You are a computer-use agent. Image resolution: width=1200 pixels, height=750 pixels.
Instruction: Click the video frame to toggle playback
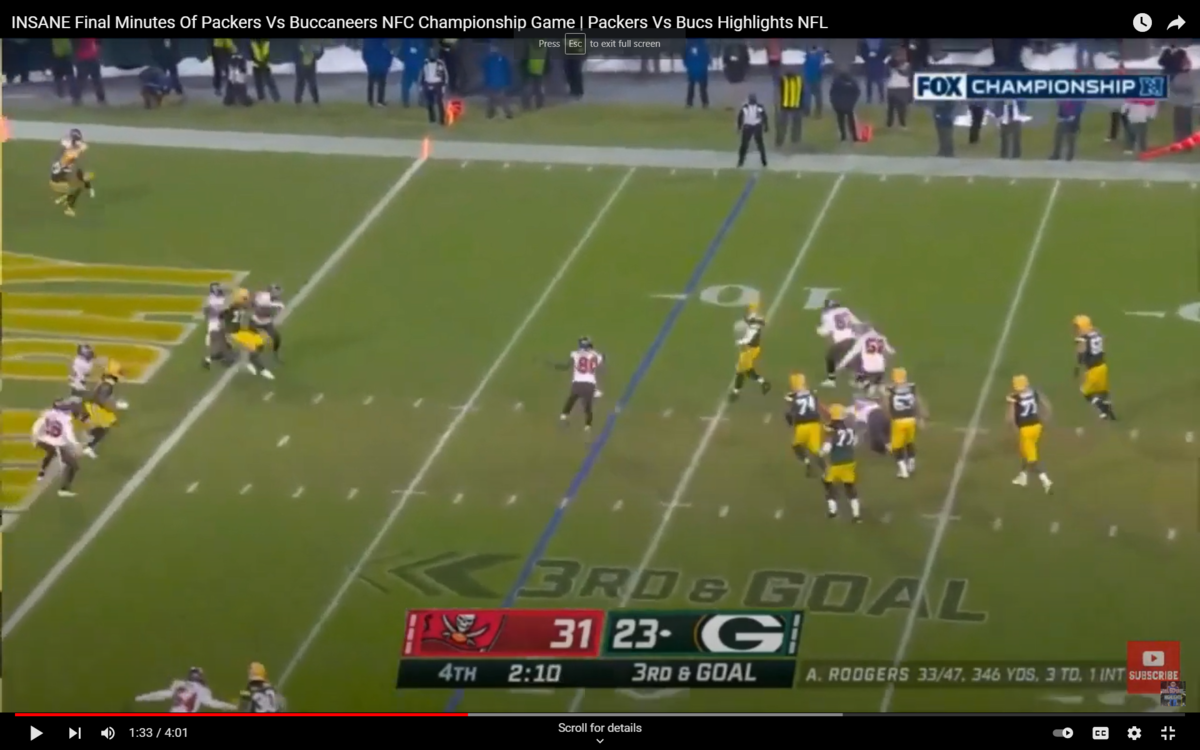click(x=600, y=300)
